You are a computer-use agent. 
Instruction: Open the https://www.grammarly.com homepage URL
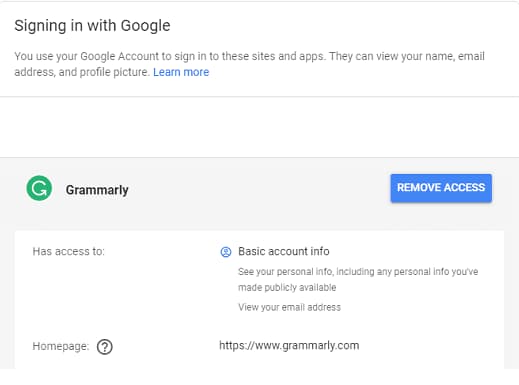click(289, 346)
